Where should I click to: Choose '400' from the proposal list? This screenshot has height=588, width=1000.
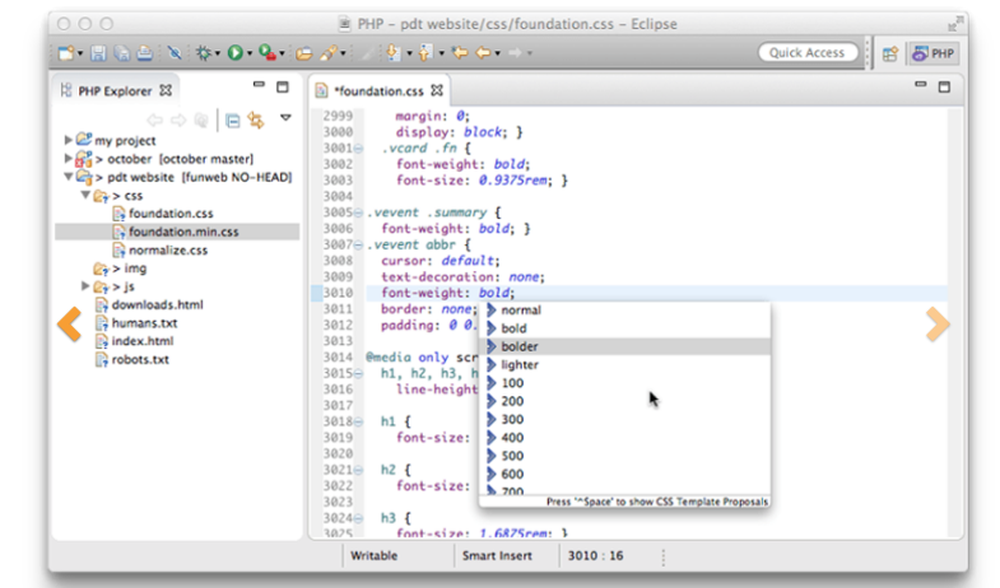625,437
